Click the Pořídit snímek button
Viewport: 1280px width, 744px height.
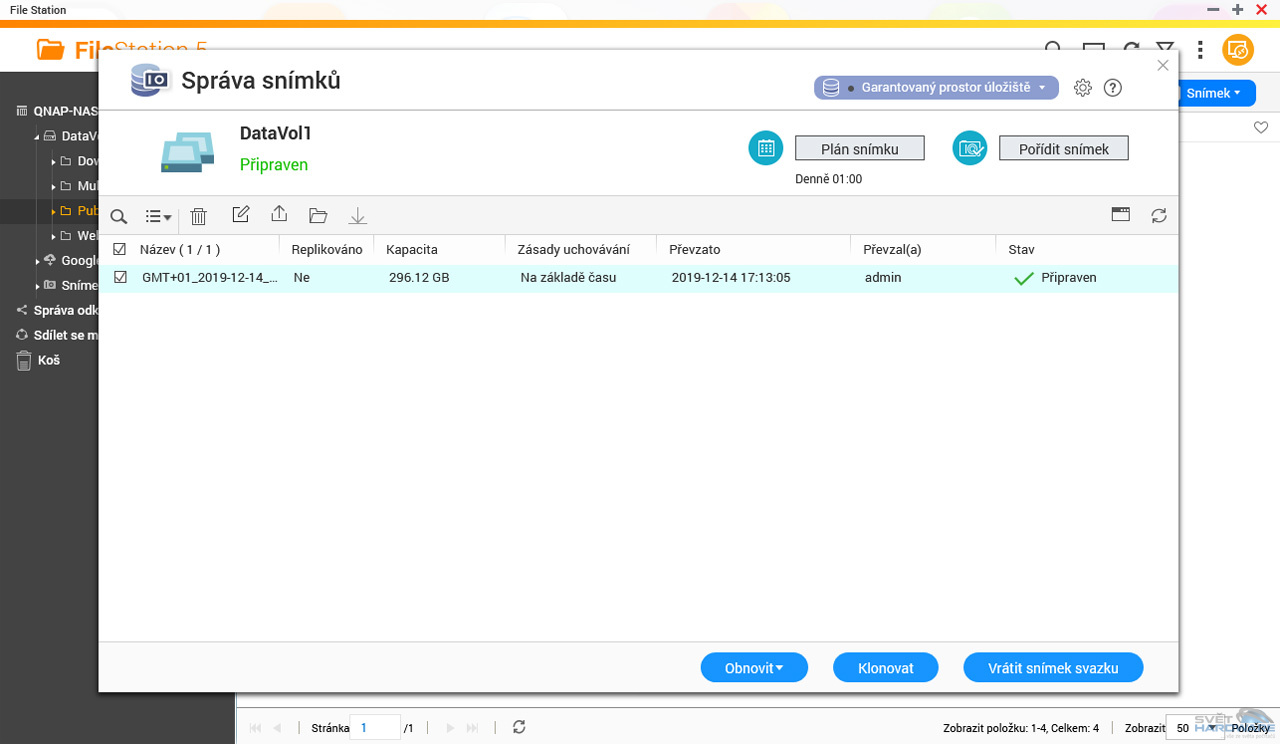[1063, 149]
